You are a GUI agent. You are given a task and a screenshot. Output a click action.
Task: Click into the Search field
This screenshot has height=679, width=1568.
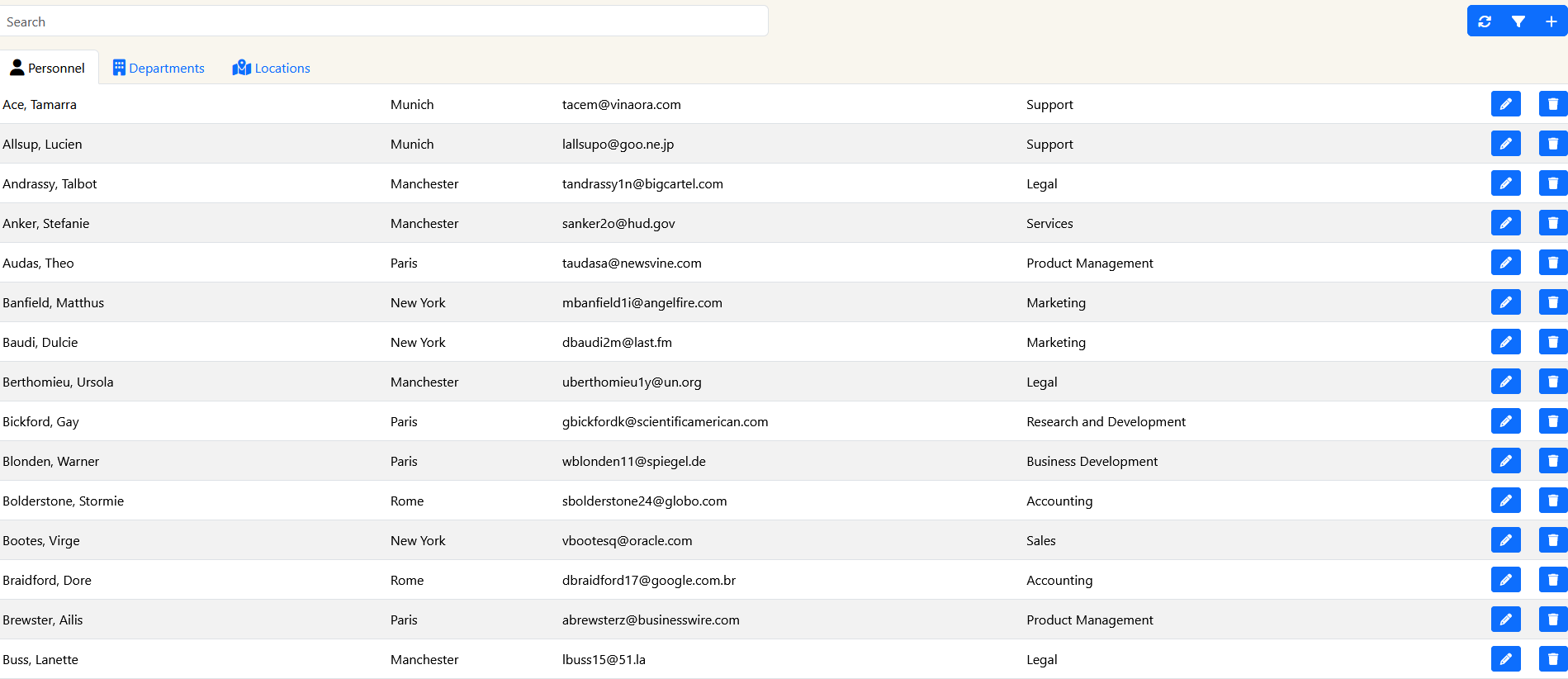click(x=384, y=21)
